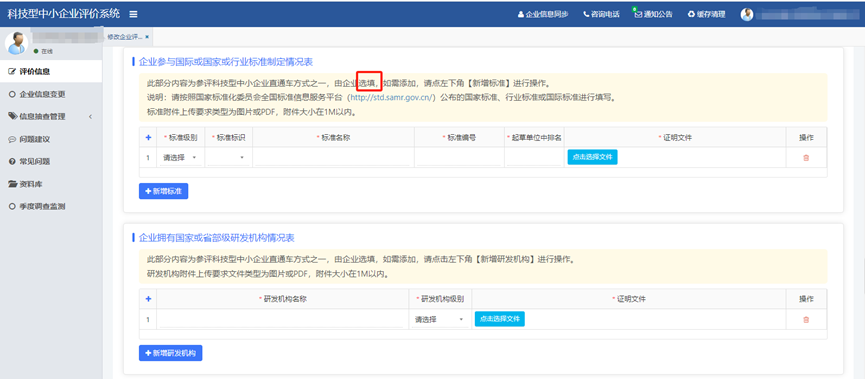
Task: Click 缓存清理 in top bar
Action: tap(706, 14)
